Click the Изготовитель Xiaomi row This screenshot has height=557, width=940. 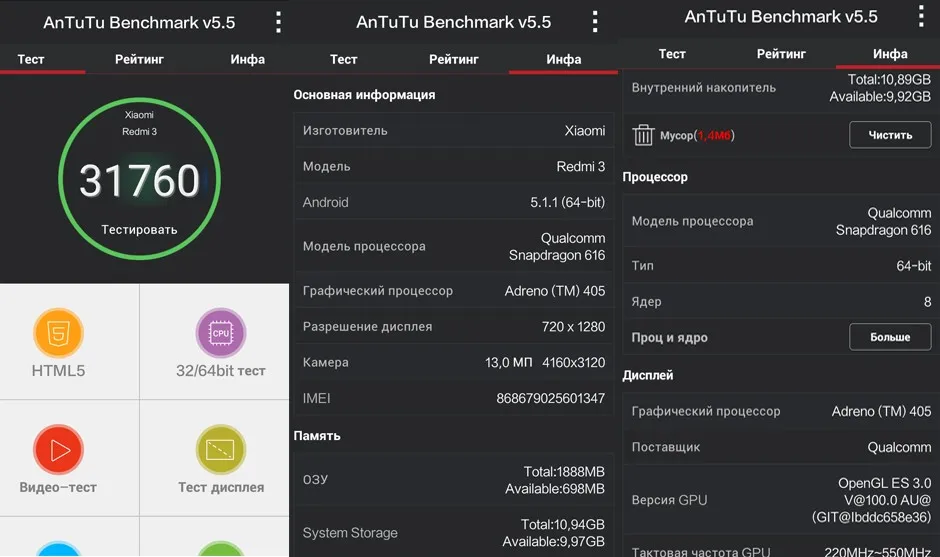click(454, 130)
